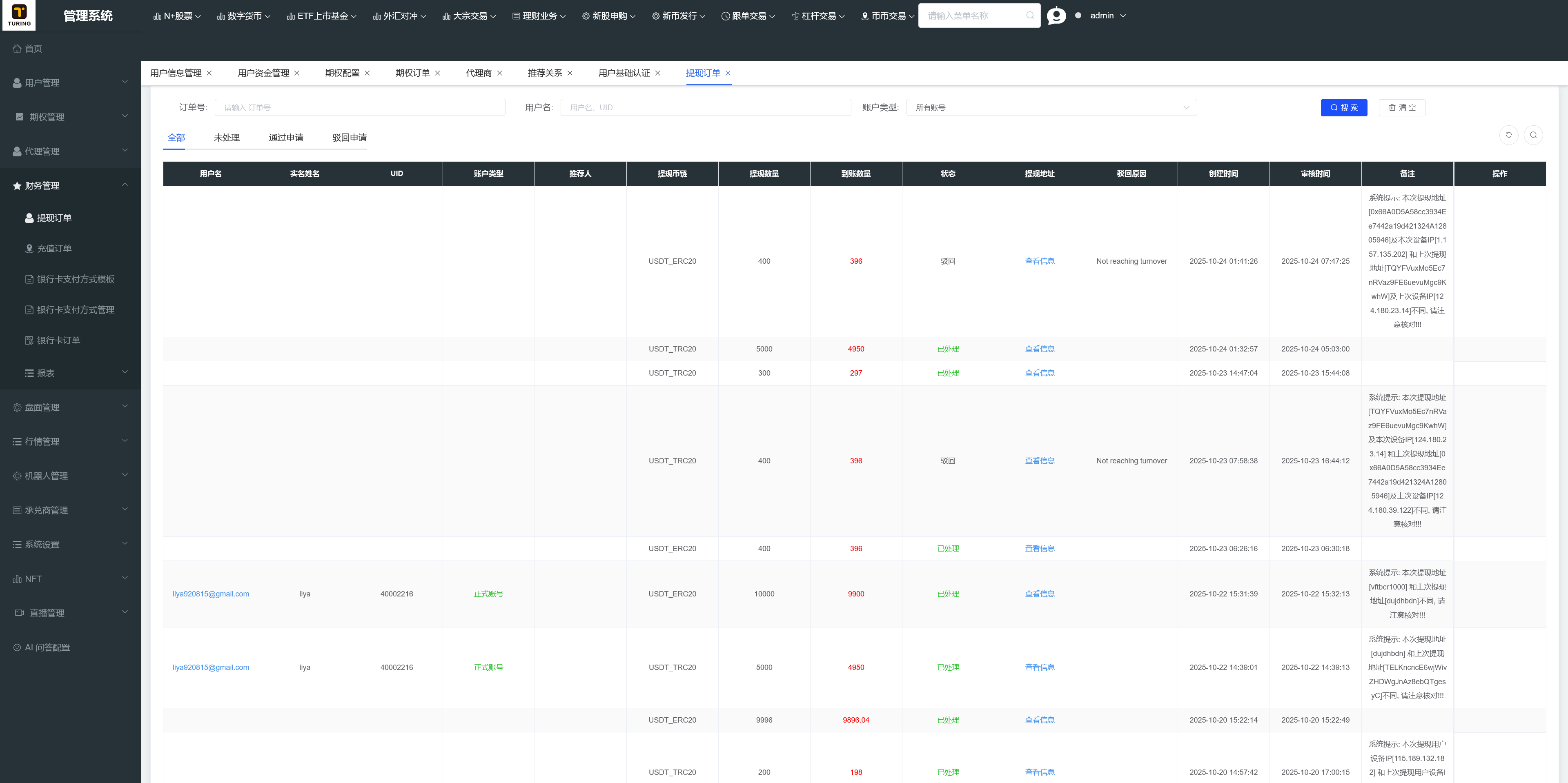
Task: Expand the 用户管理 sidebar menu
Action: (70, 83)
